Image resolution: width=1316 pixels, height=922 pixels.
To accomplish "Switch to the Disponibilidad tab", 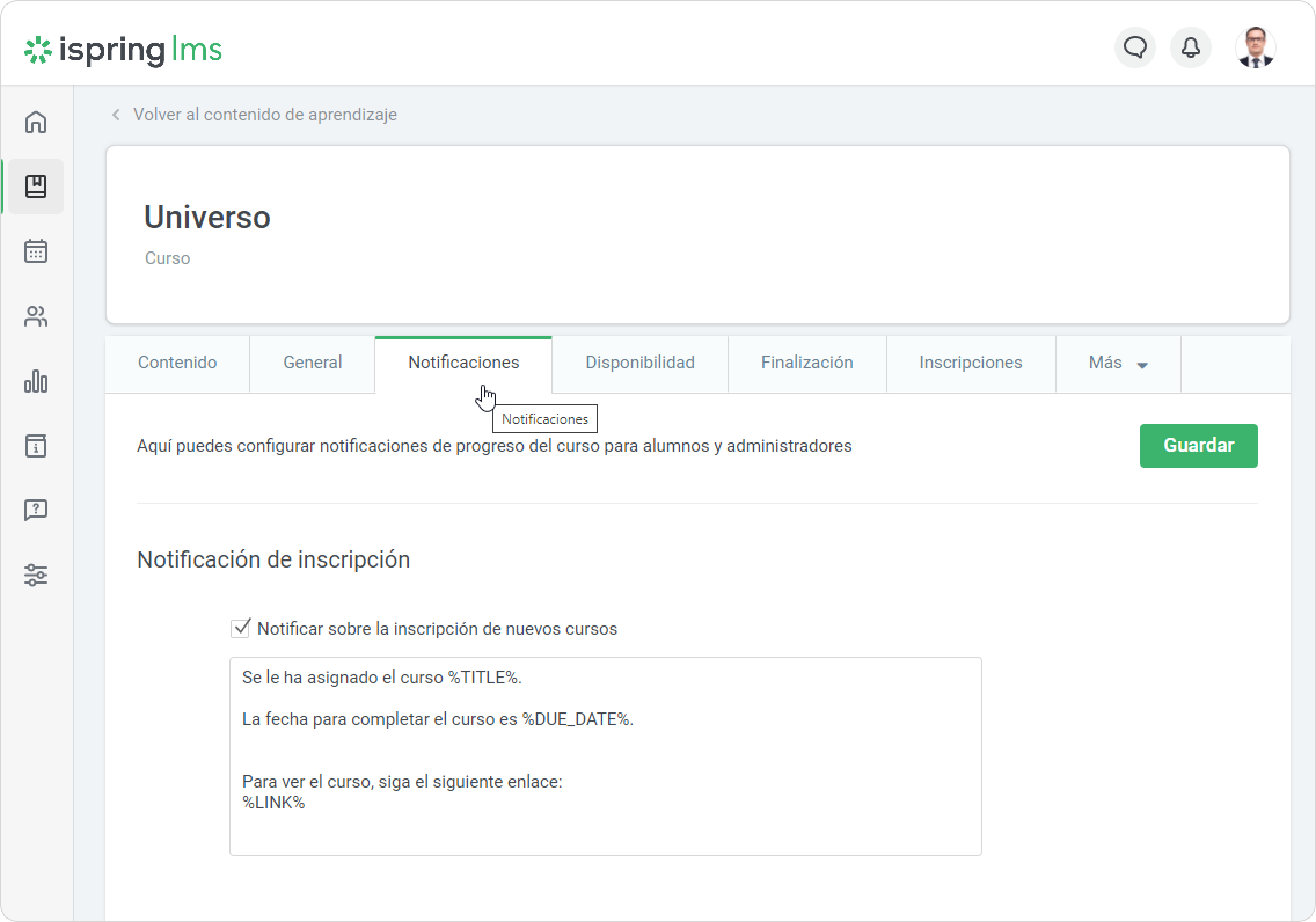I will (639, 363).
